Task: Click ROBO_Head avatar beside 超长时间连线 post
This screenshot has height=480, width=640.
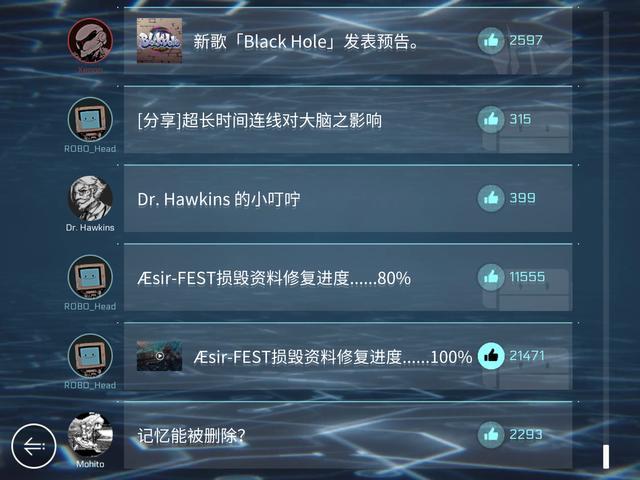Action: click(90, 120)
